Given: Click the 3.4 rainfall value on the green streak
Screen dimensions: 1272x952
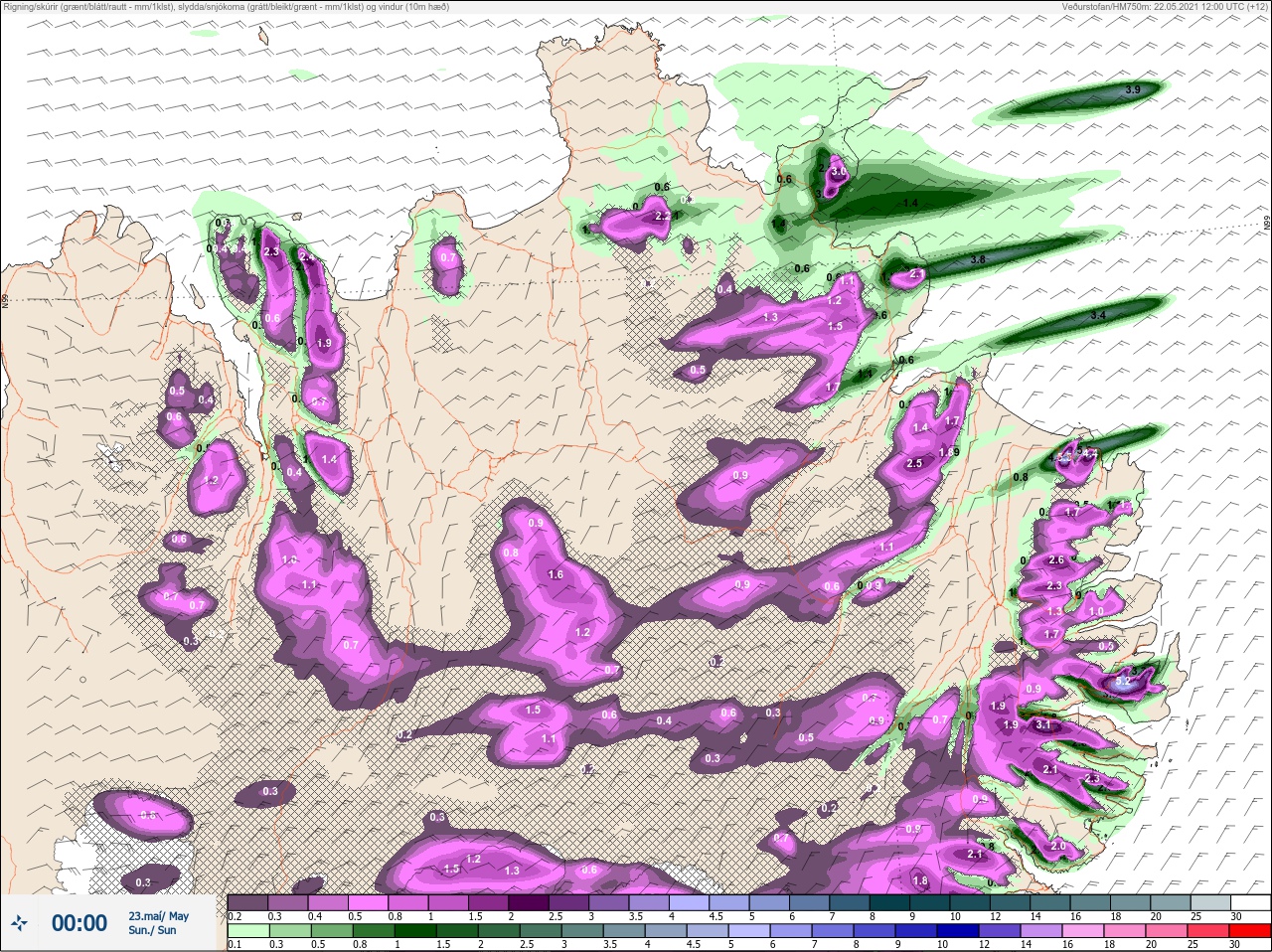Looking at the screenshot, I should point(1098,315).
